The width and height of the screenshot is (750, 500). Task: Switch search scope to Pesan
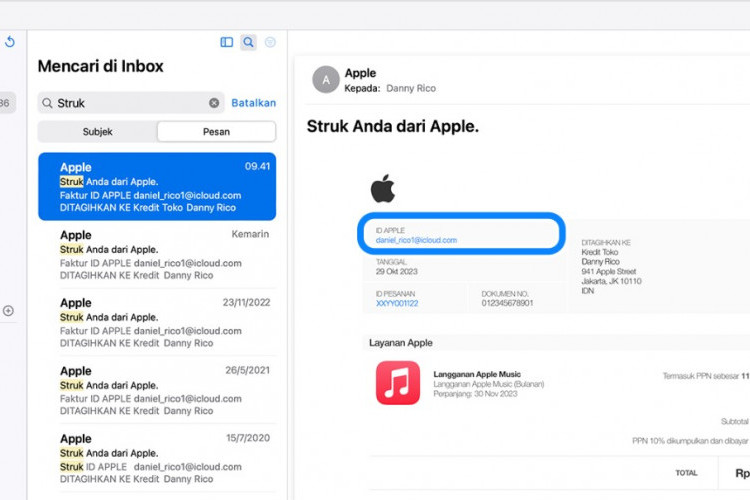[216, 132]
